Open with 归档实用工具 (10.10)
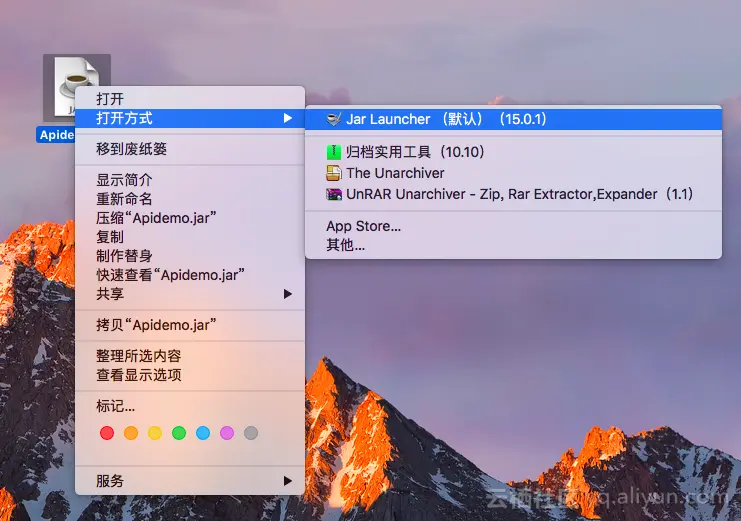Image resolution: width=741 pixels, height=521 pixels. pyautogui.click(x=514, y=152)
